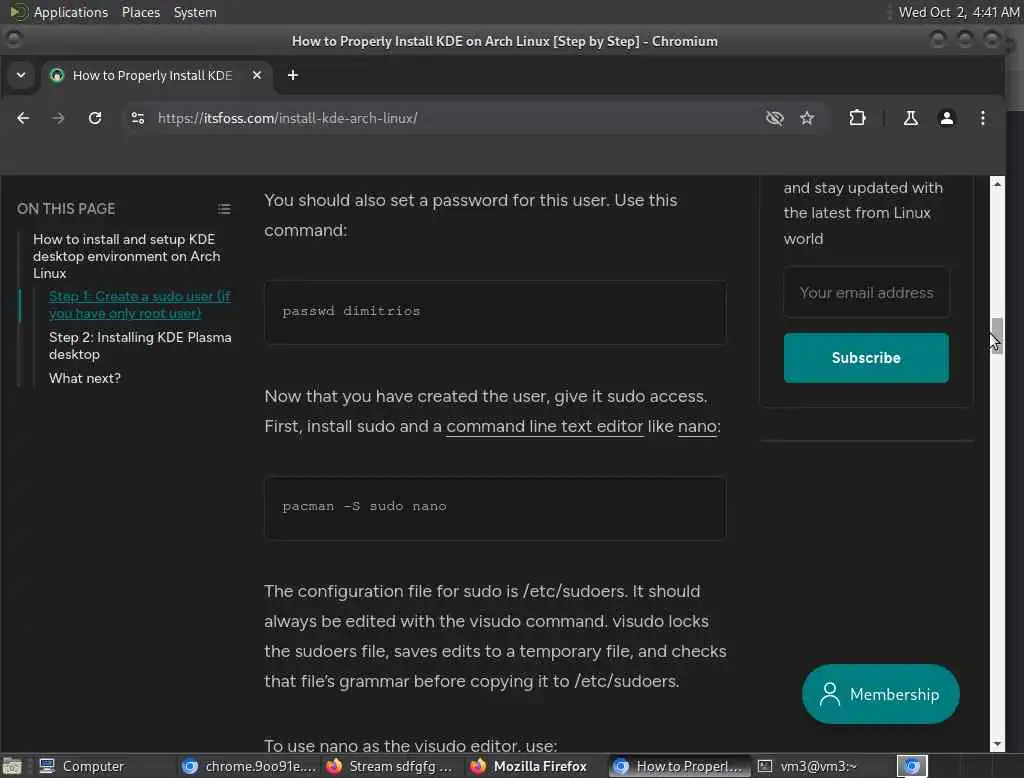This screenshot has height=778, width=1024.
Task: Click the Chromium icon at taskbar right end
Action: coord(912,766)
